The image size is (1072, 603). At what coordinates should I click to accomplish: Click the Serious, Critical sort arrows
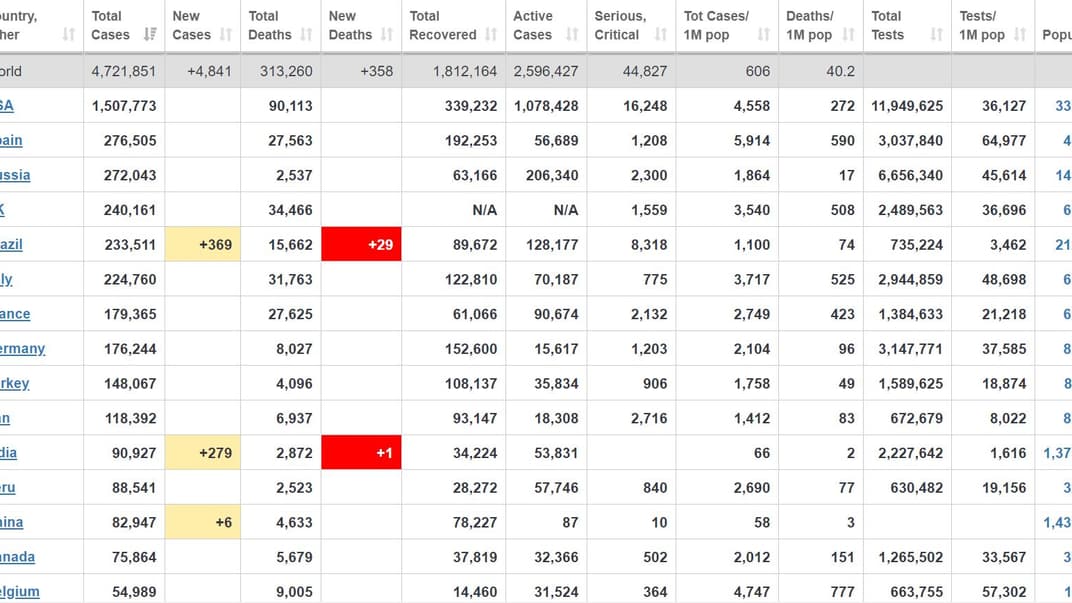pos(661,34)
